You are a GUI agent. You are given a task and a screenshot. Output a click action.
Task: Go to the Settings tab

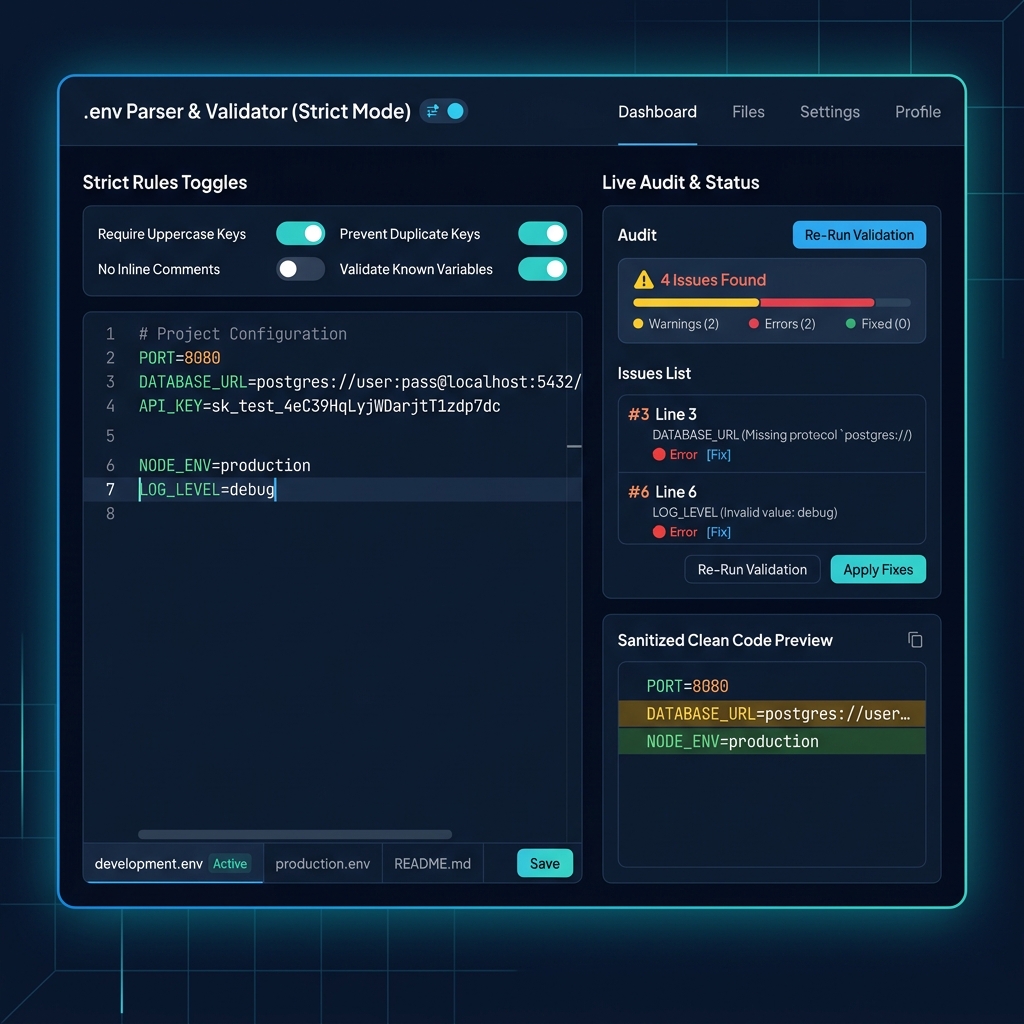(x=829, y=112)
